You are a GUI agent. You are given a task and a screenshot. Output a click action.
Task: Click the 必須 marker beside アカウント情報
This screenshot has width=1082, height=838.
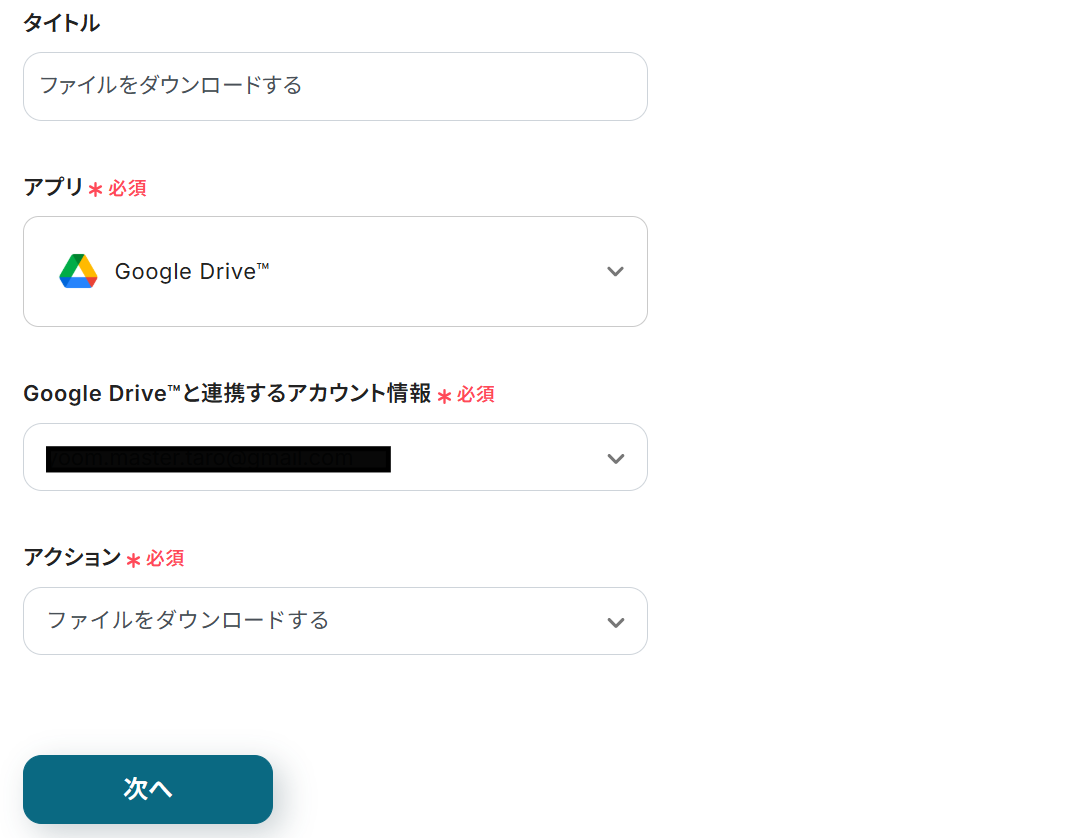tap(475, 395)
